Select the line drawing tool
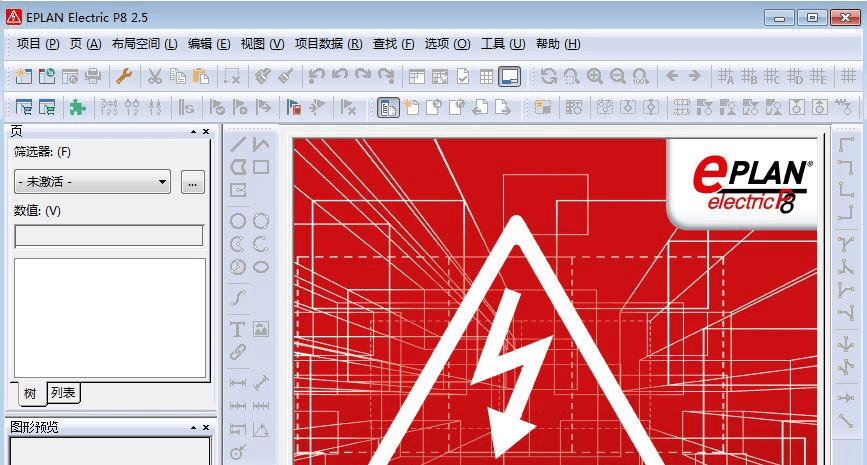The width and height of the screenshot is (867, 465). point(238,145)
